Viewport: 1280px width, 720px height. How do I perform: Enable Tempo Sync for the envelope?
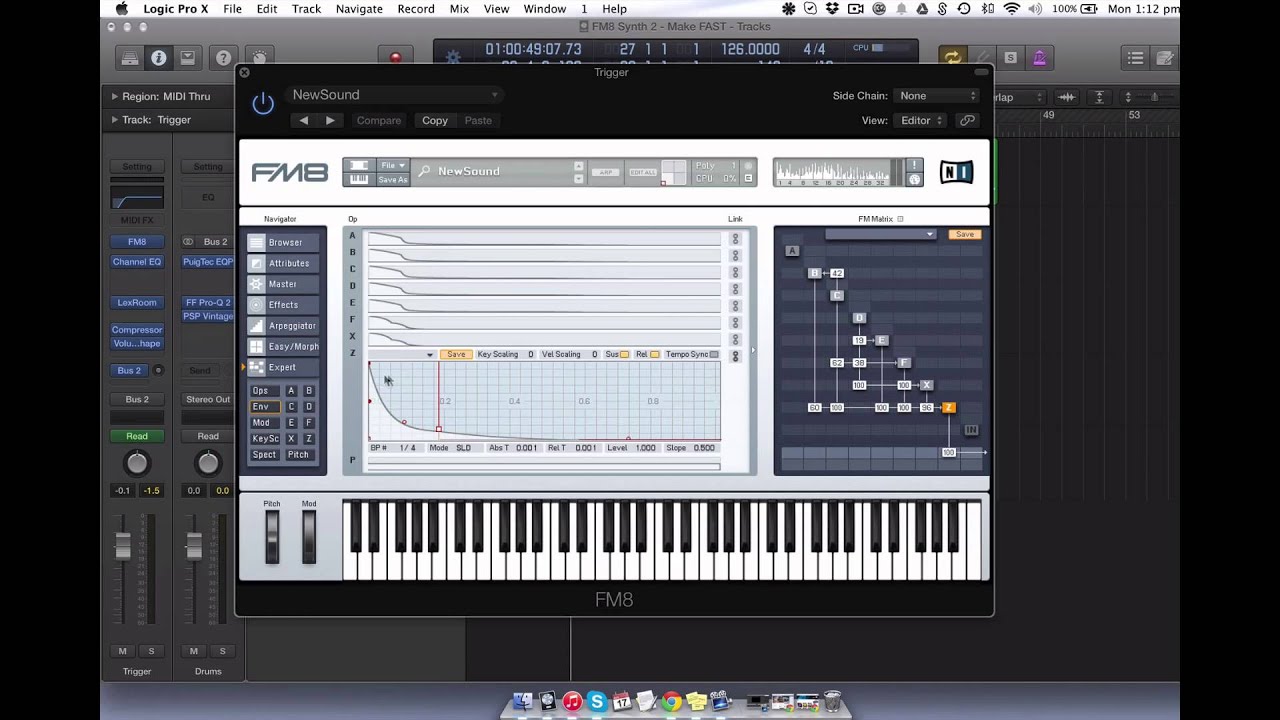tap(713, 354)
